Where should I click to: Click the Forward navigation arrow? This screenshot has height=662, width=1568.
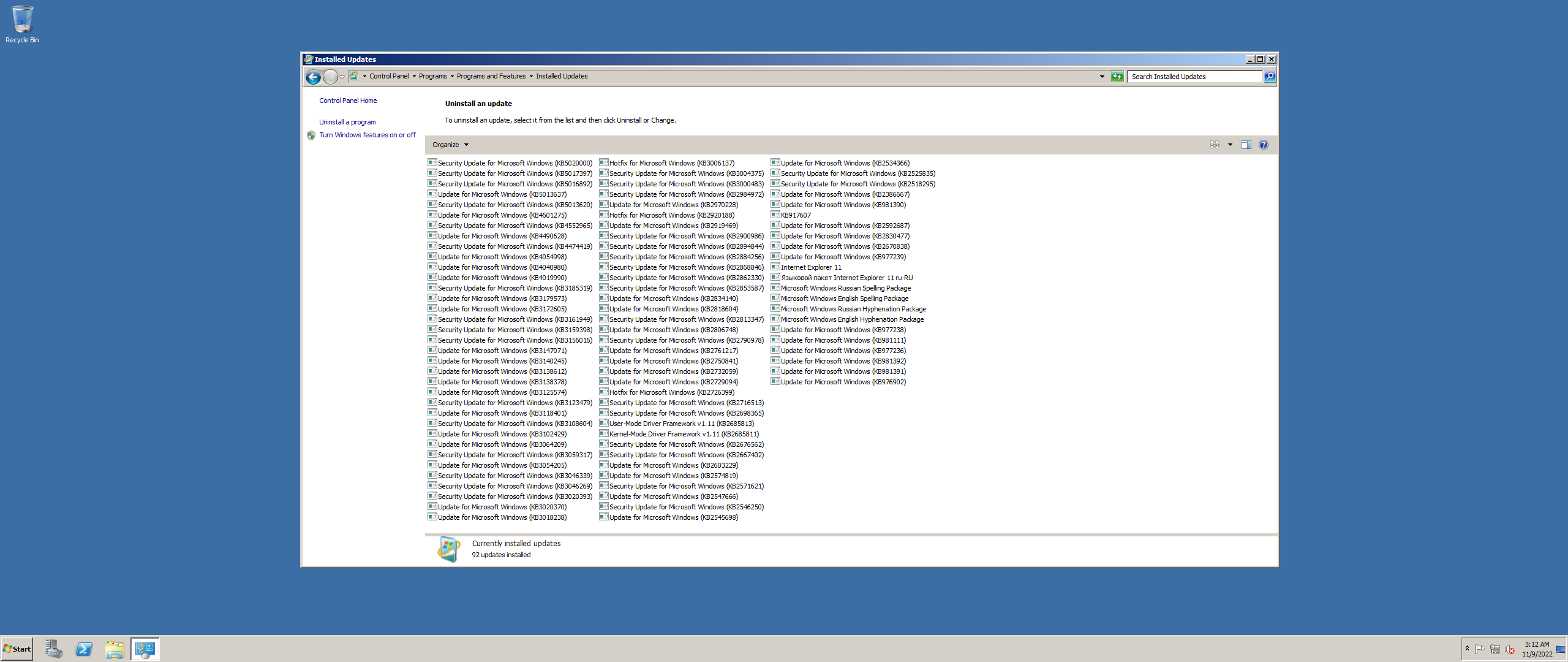pos(330,77)
